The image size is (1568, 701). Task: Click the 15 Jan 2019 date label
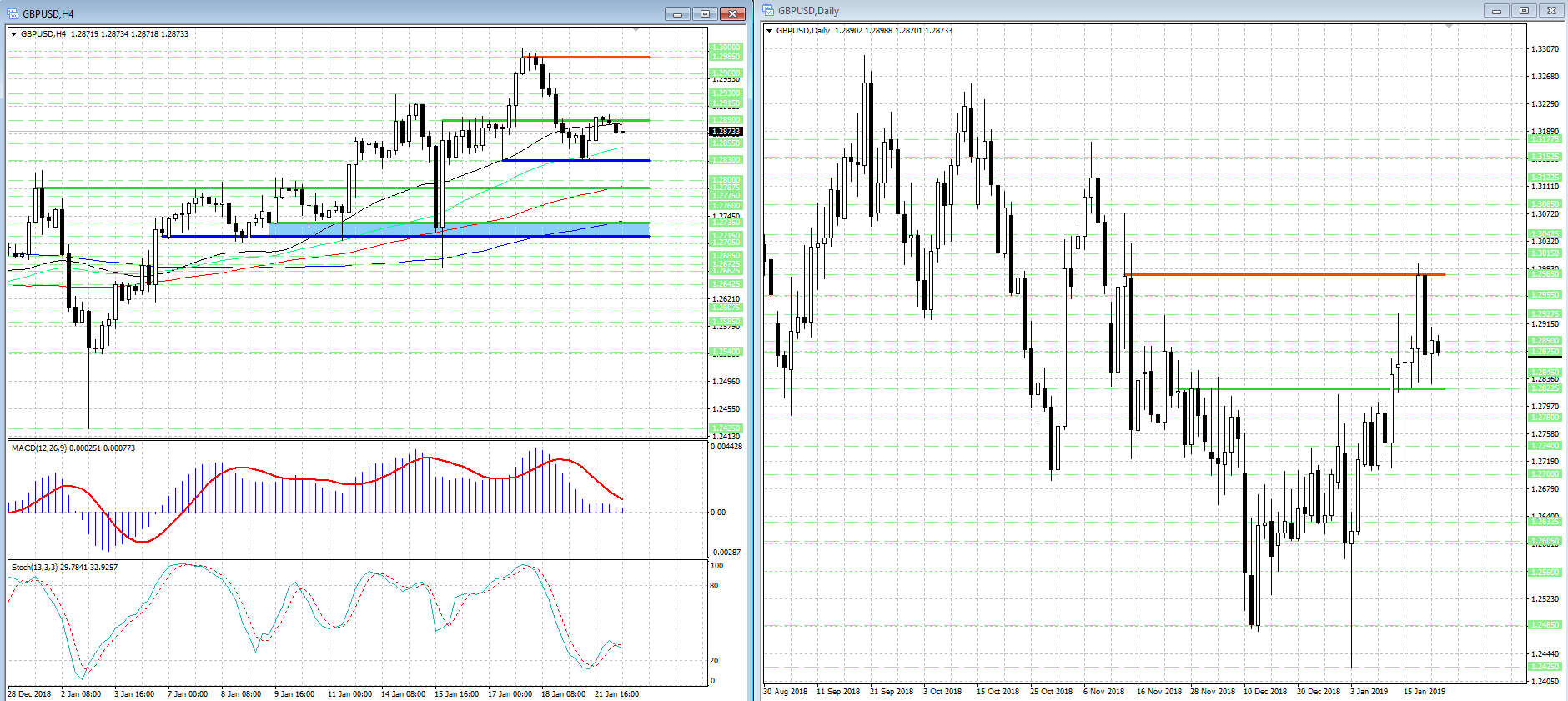click(x=1425, y=692)
